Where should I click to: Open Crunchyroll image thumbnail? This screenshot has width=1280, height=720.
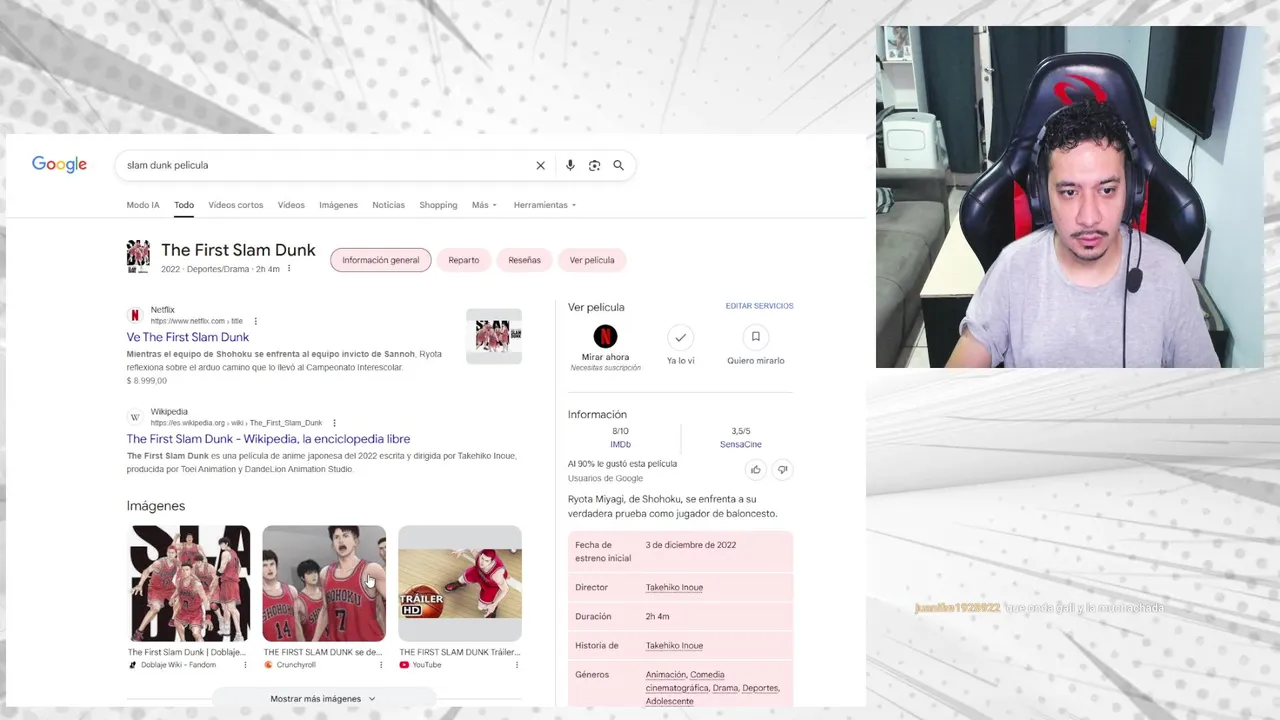(x=324, y=583)
